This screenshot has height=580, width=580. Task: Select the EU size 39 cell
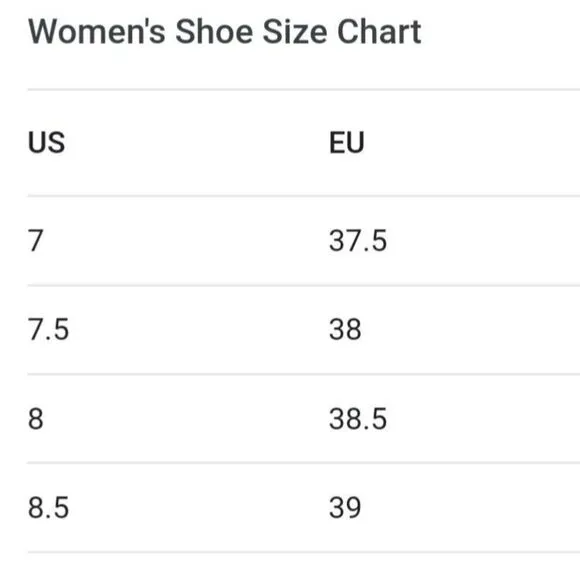[x=345, y=508]
